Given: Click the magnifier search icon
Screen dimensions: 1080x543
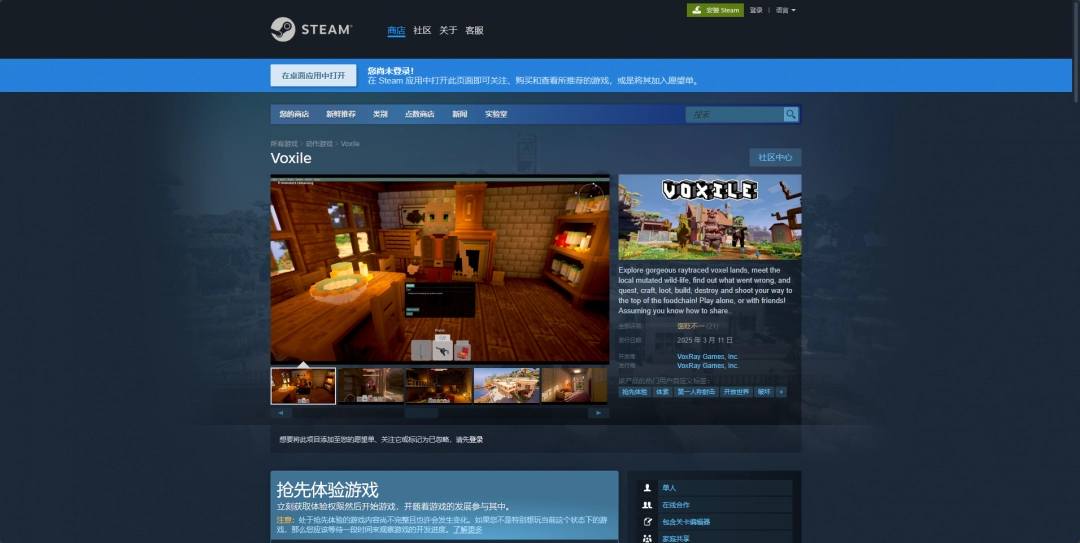Looking at the screenshot, I should click(791, 115).
